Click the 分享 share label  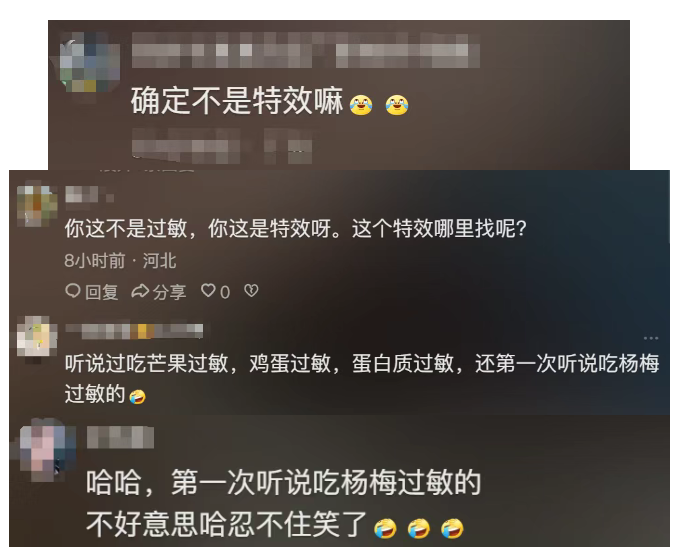pyautogui.click(x=169, y=292)
